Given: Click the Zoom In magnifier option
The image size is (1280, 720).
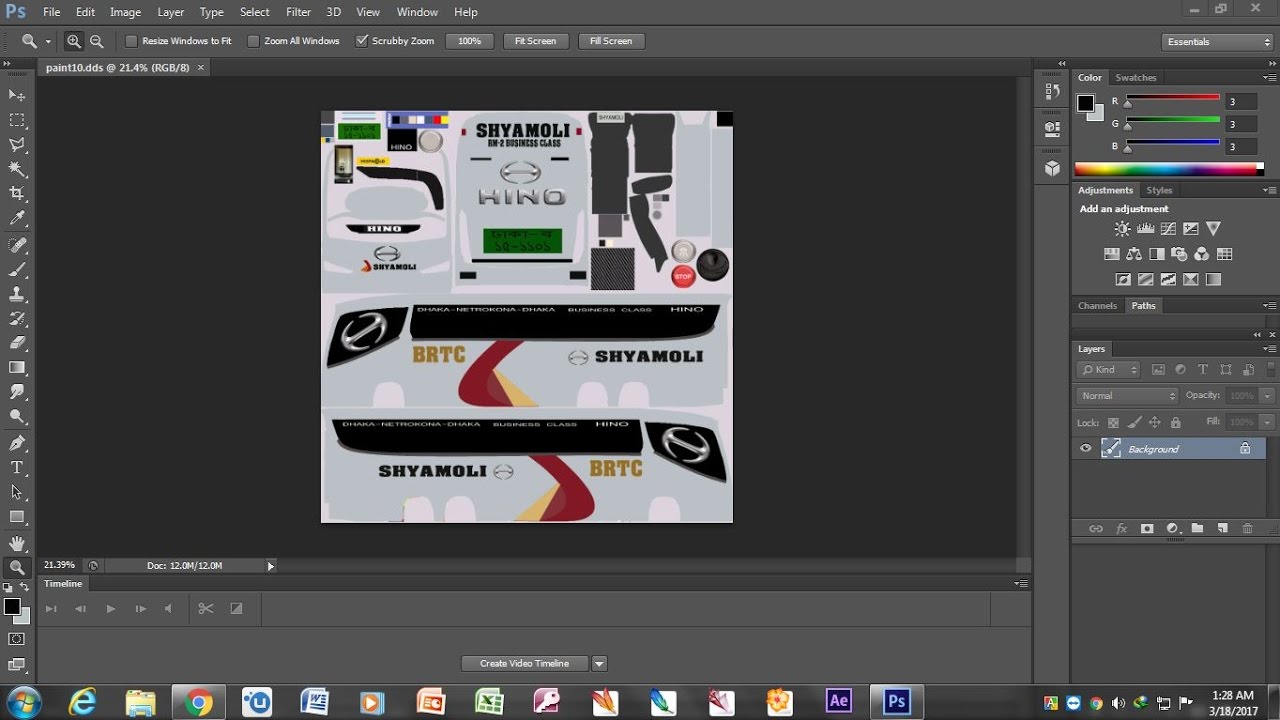Looking at the screenshot, I should coord(74,41).
